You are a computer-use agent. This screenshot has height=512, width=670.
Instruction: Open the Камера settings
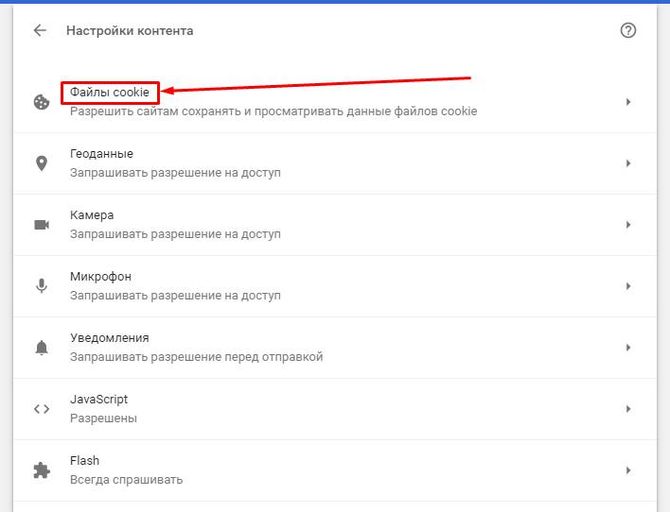[x=335, y=225]
